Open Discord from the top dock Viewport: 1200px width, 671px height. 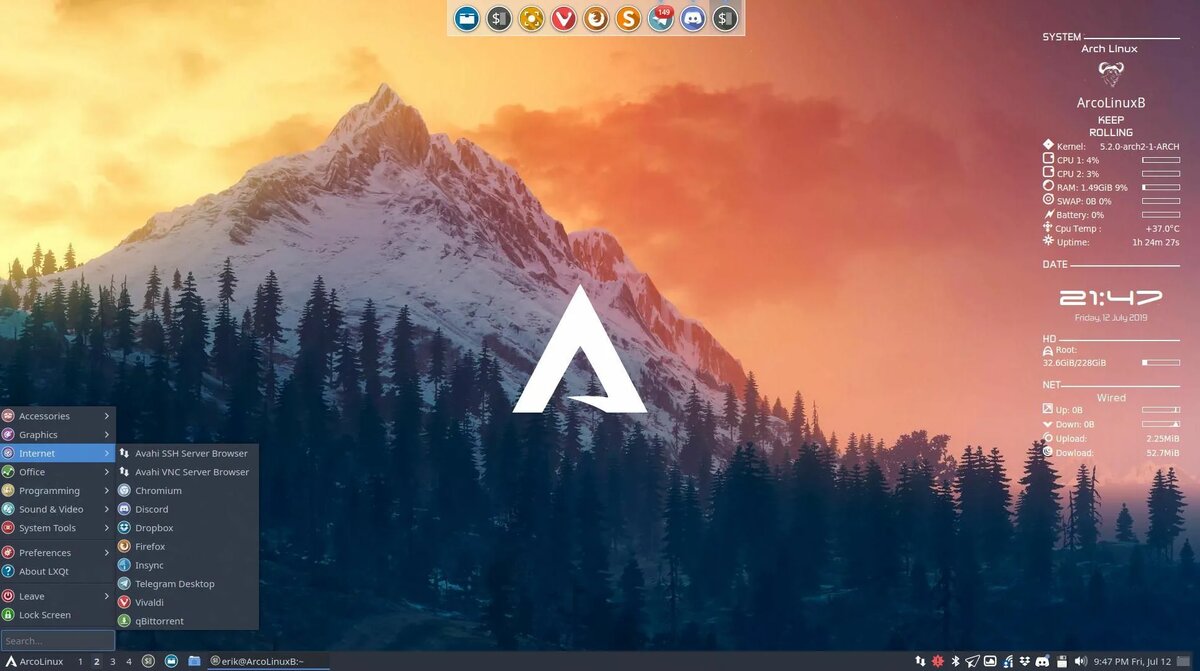point(692,18)
